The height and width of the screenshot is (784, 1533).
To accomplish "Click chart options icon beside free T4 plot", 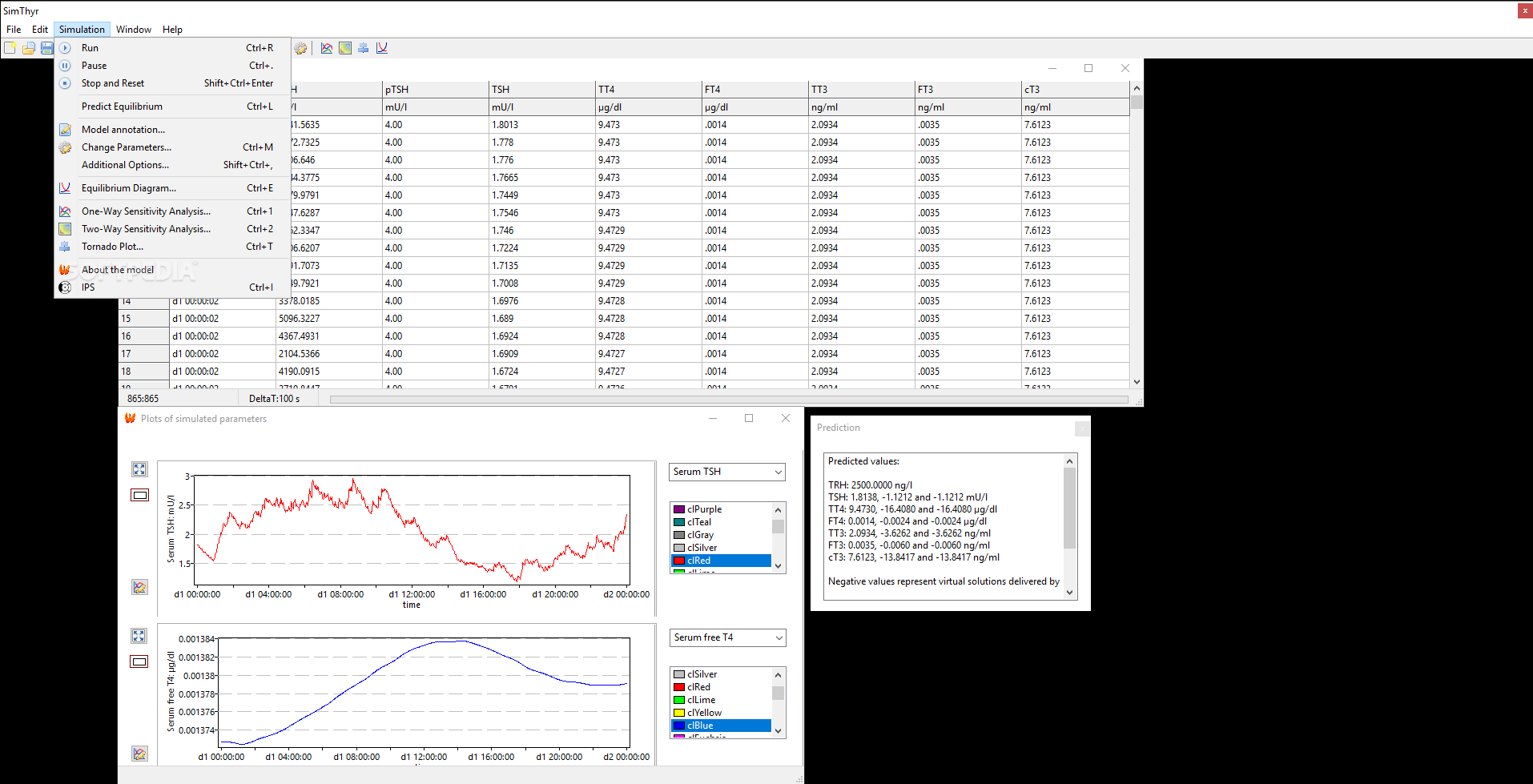I will point(139,754).
